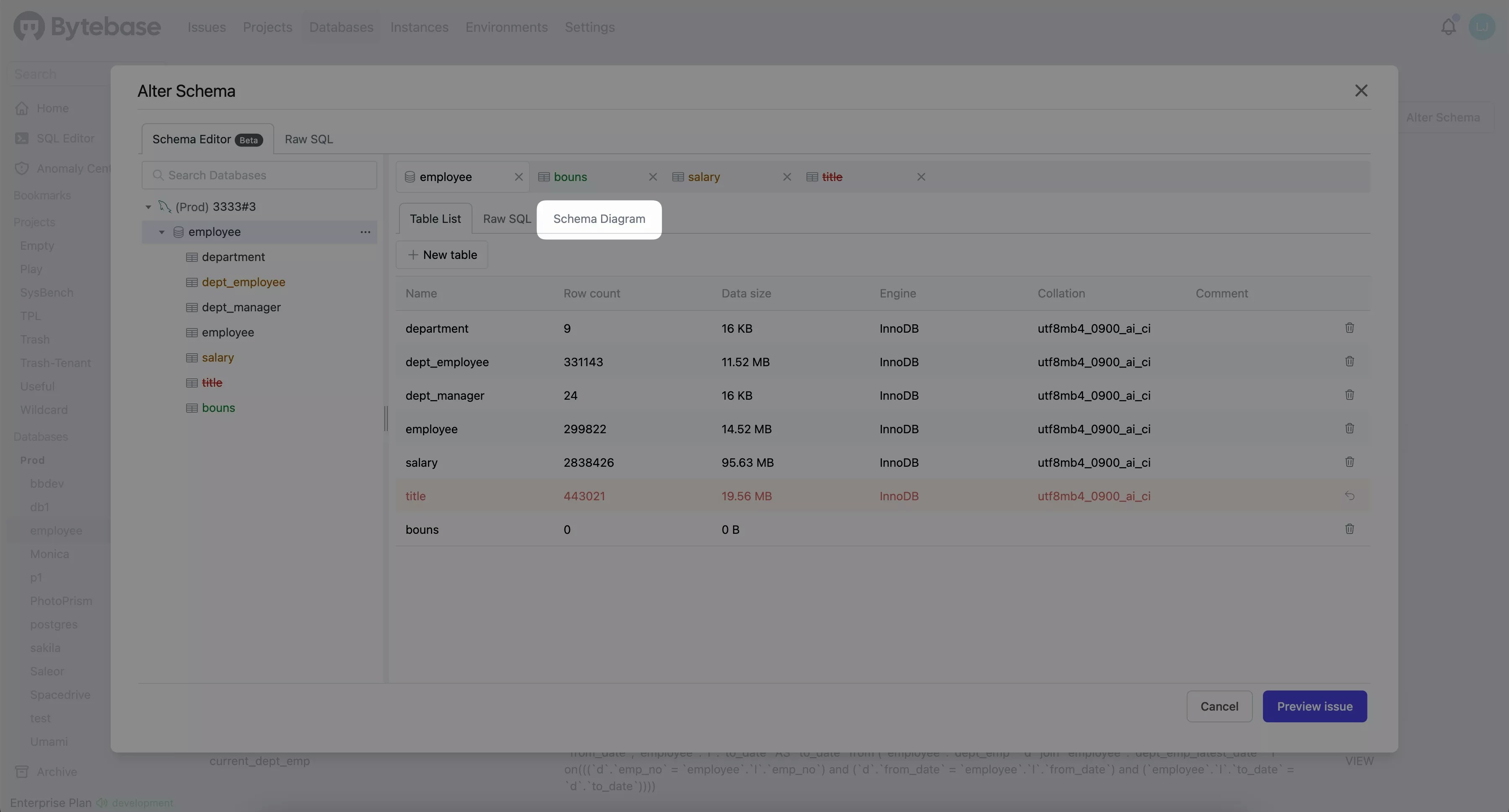Delete the salary table using its trash icon
Viewport: 1509px width, 812px height.
click(x=1350, y=463)
